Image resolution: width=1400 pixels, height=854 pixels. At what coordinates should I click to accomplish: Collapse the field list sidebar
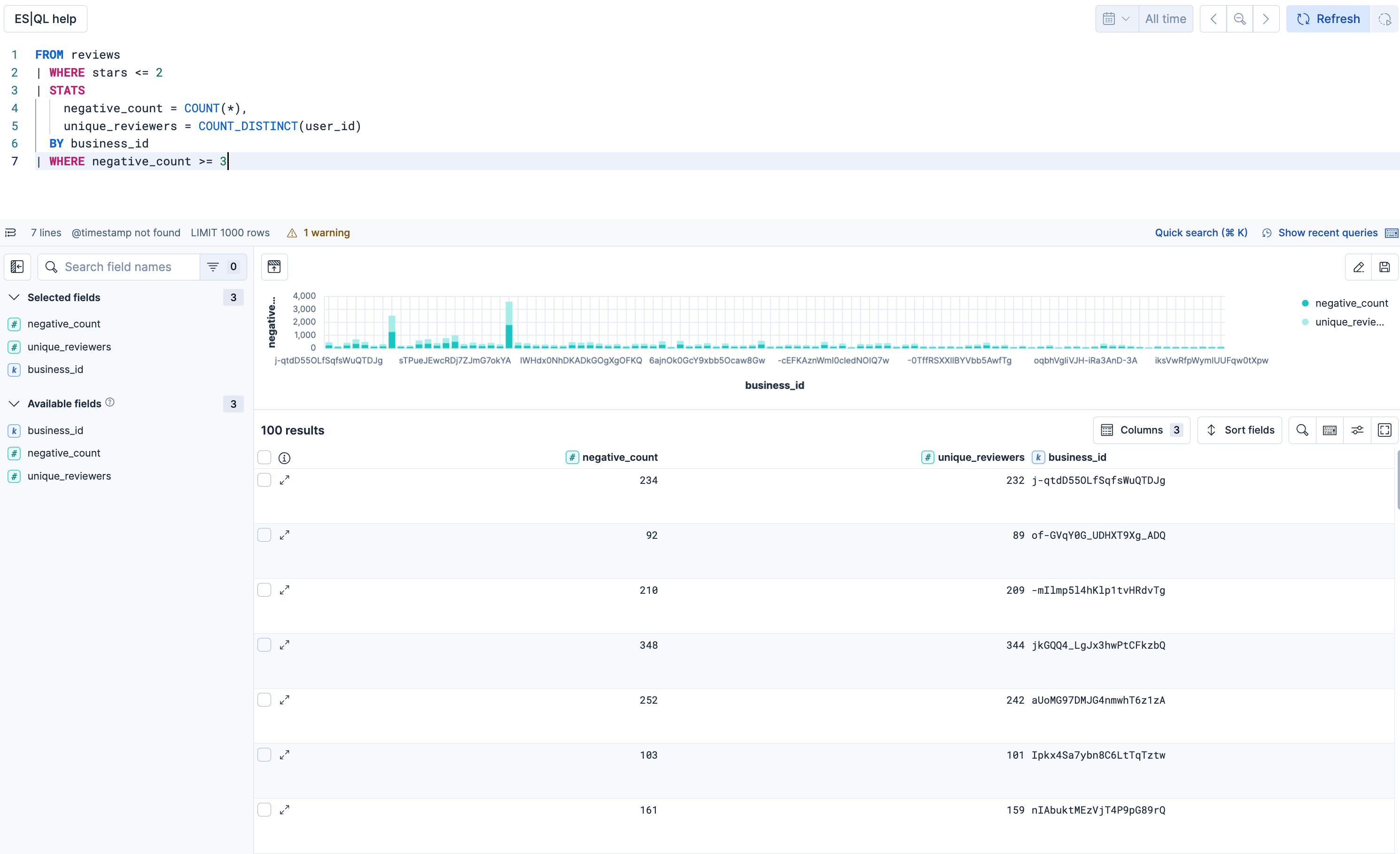click(x=17, y=267)
